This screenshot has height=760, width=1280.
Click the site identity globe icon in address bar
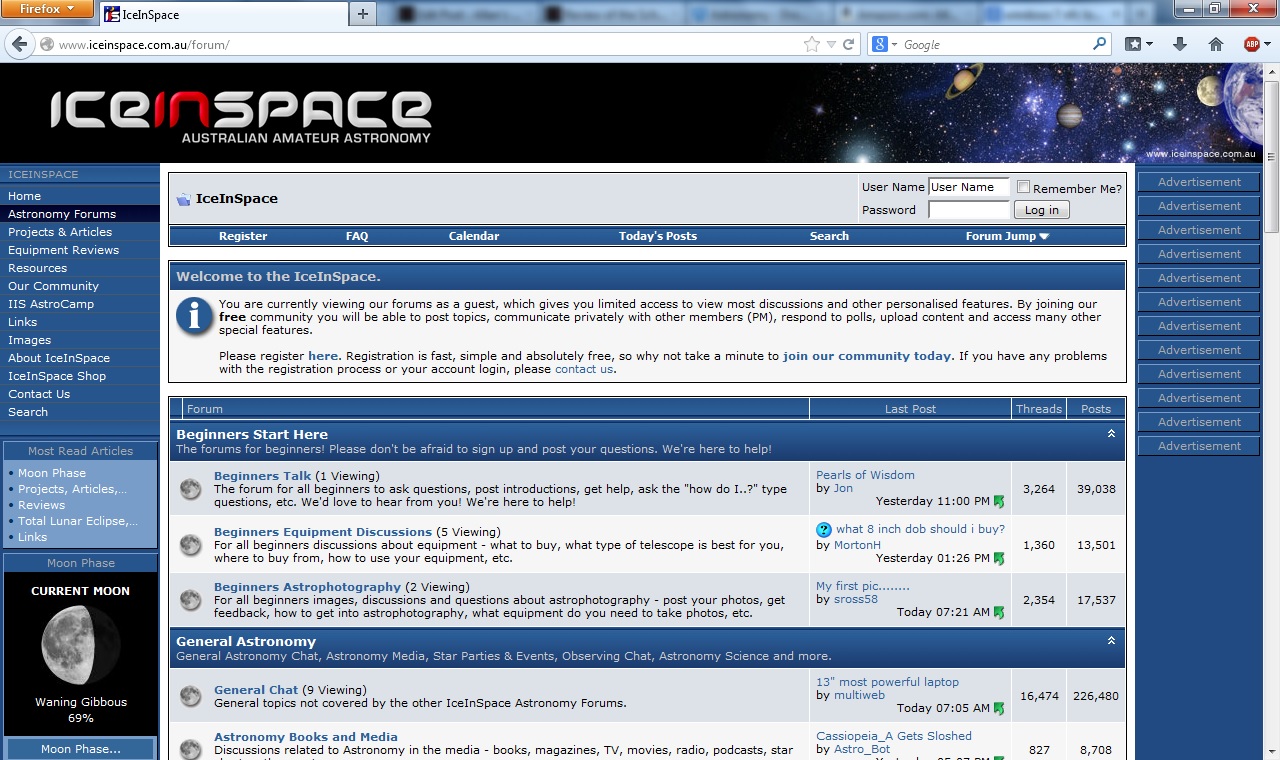(x=46, y=44)
